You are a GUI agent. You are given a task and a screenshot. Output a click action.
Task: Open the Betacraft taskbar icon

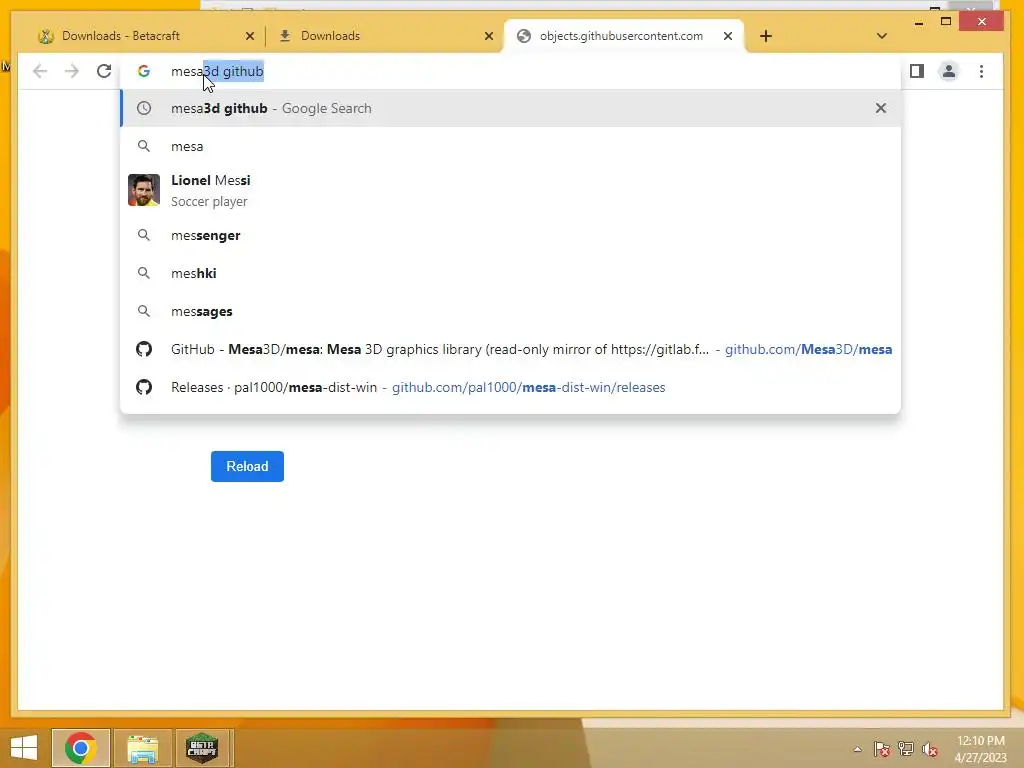(x=202, y=748)
